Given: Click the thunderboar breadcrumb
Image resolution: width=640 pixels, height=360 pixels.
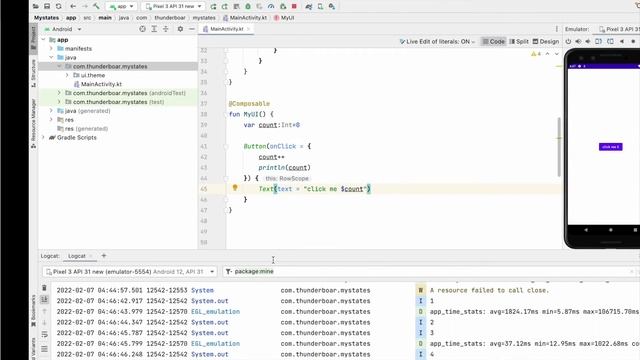Looking at the screenshot, I should 170,18.
